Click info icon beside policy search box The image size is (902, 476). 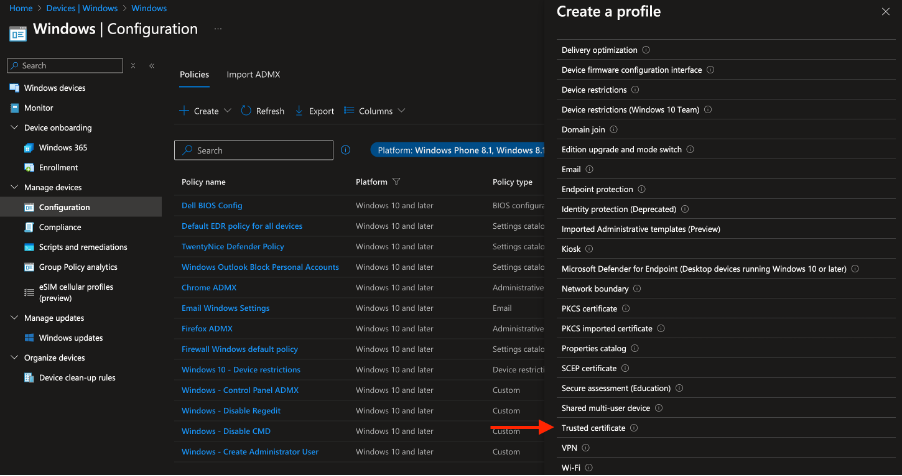(x=345, y=150)
